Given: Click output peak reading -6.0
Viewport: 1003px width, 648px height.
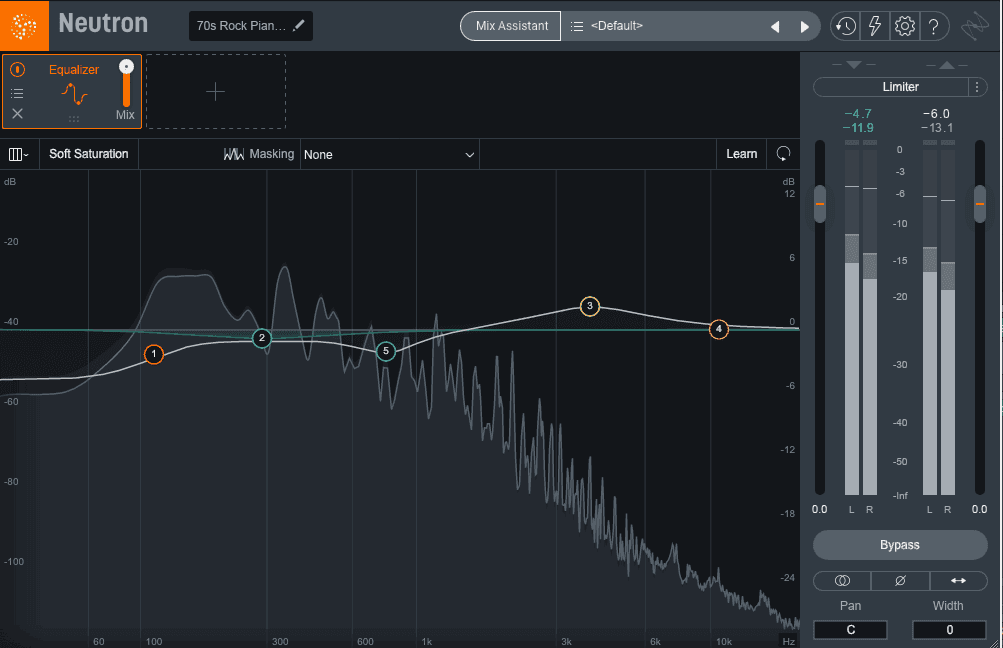Looking at the screenshot, I should [x=936, y=114].
